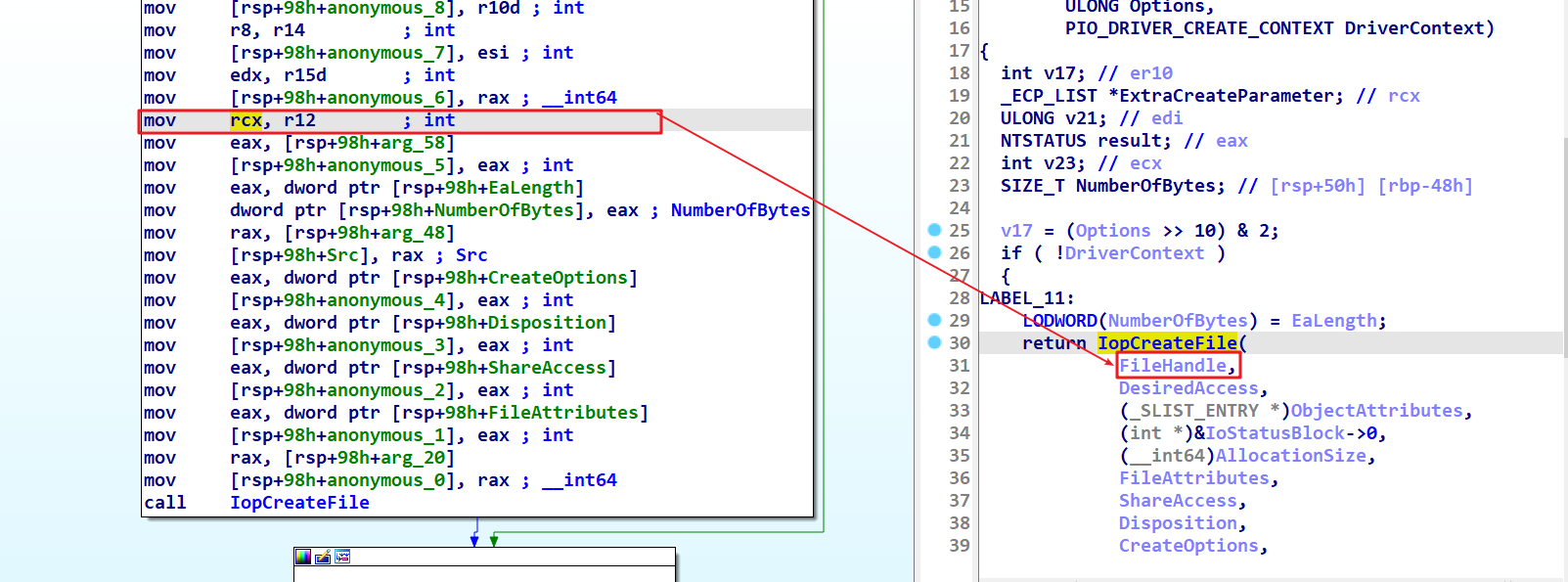The image size is (1568, 582).
Task: Select the highlighted rcx register operand
Action: coord(246,120)
